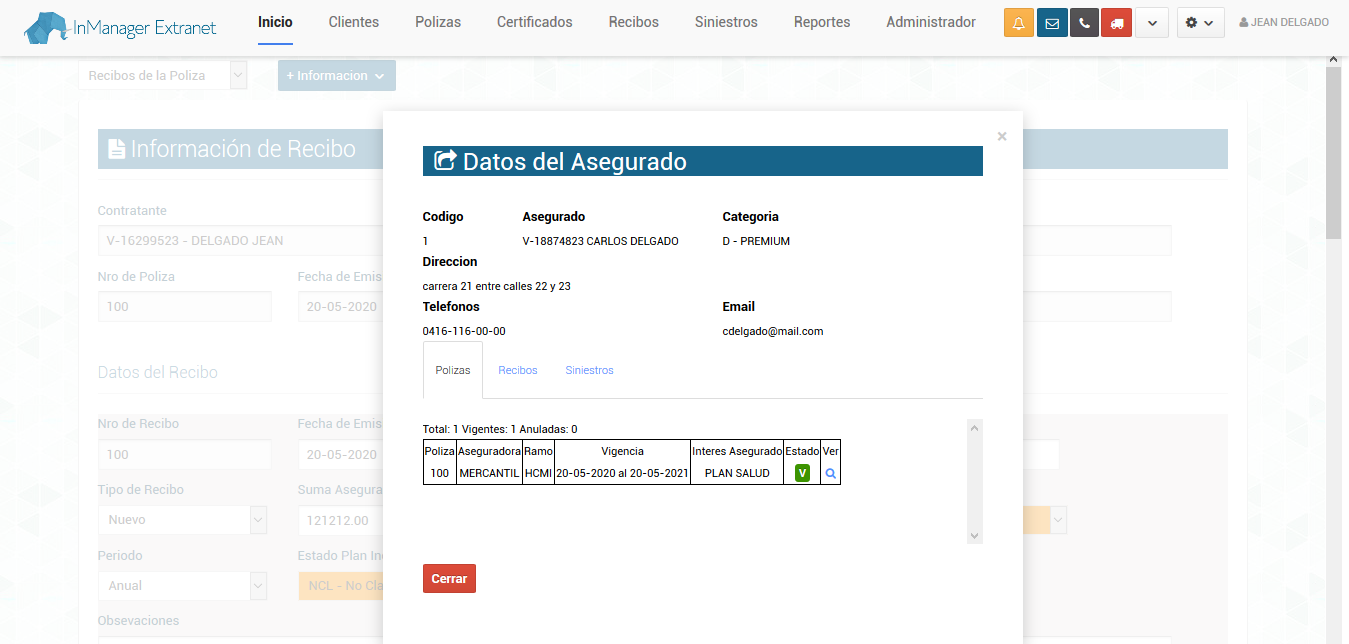
Task: Open the Clientes menu
Action: coord(353,22)
